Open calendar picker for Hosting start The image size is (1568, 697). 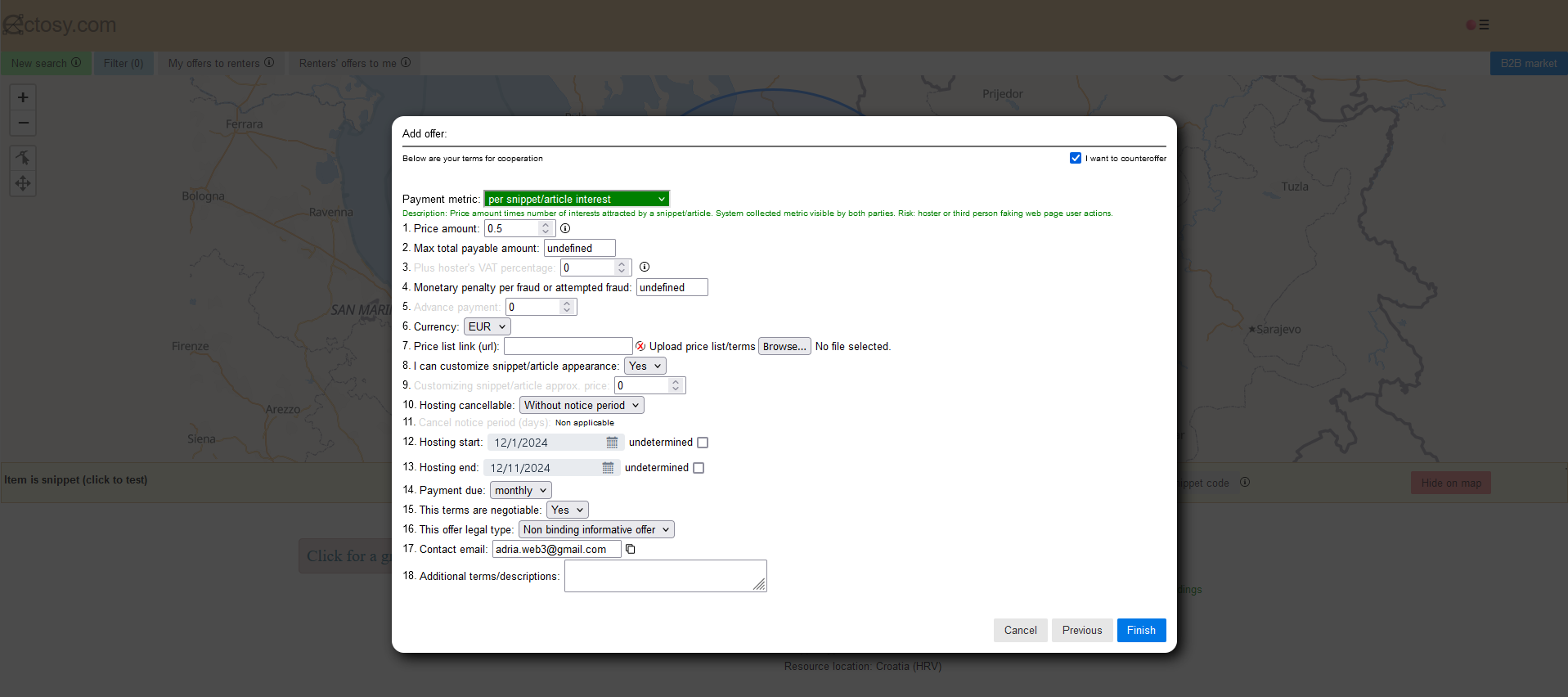pyautogui.click(x=612, y=443)
